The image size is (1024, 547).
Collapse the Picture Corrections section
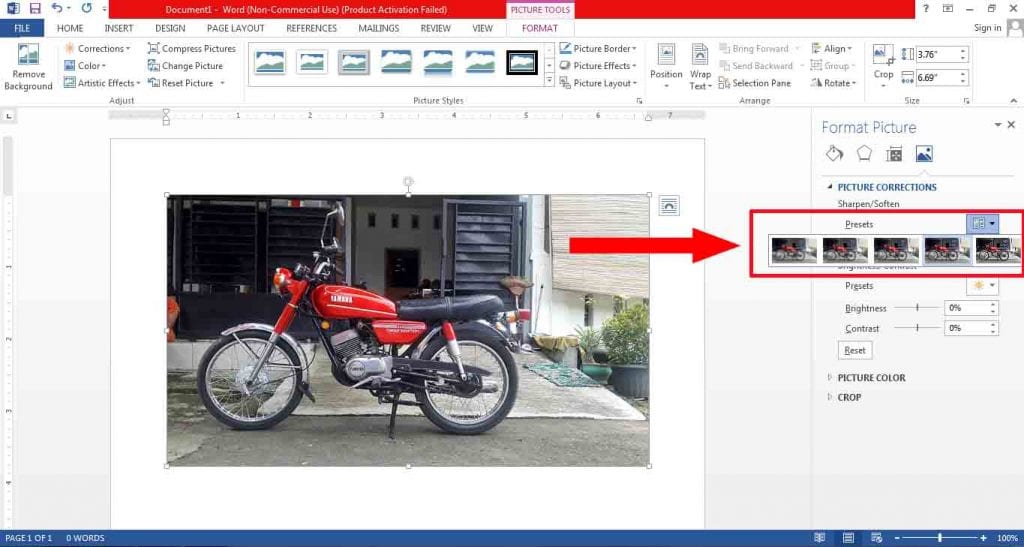pos(886,187)
